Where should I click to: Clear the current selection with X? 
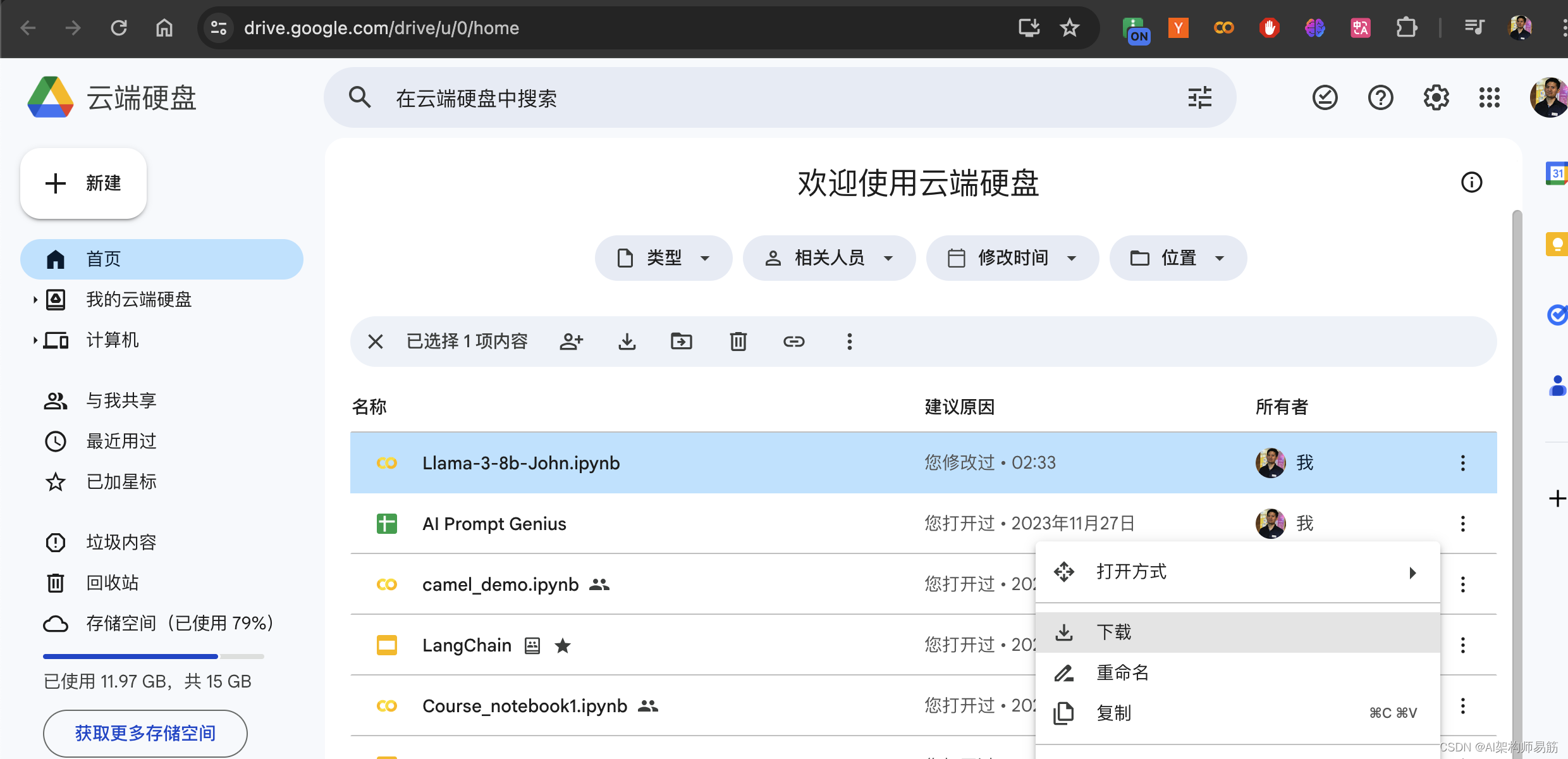[x=376, y=342]
